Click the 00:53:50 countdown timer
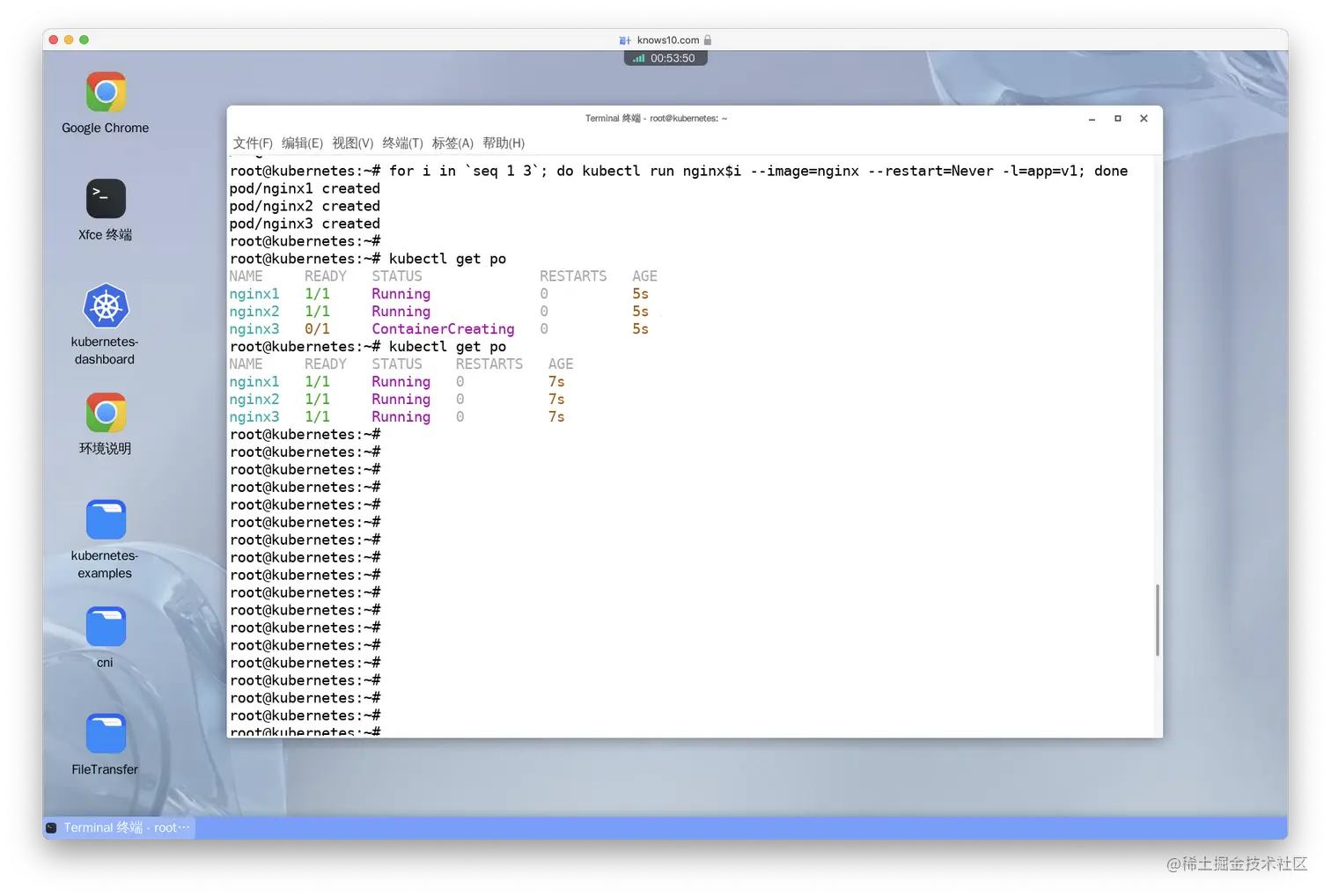Screen dimensions: 1331x896 pyautogui.click(x=673, y=58)
